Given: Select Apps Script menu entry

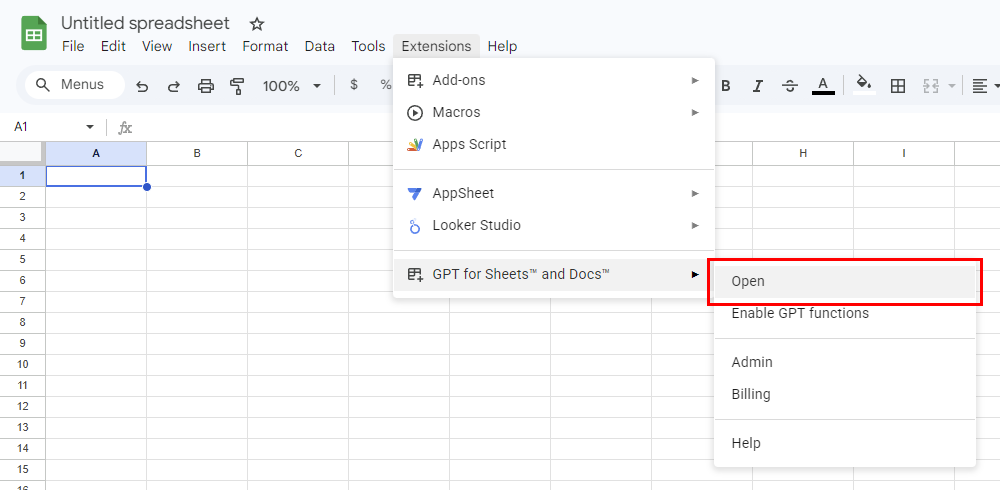Looking at the screenshot, I should (x=554, y=145).
